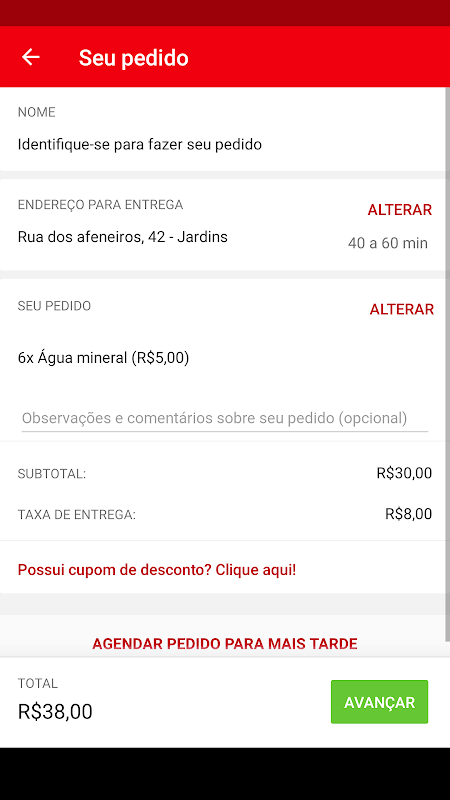Screen dimensions: 450x800
Task: Click the 40 a 60 min delivery estimate
Action: point(388,243)
